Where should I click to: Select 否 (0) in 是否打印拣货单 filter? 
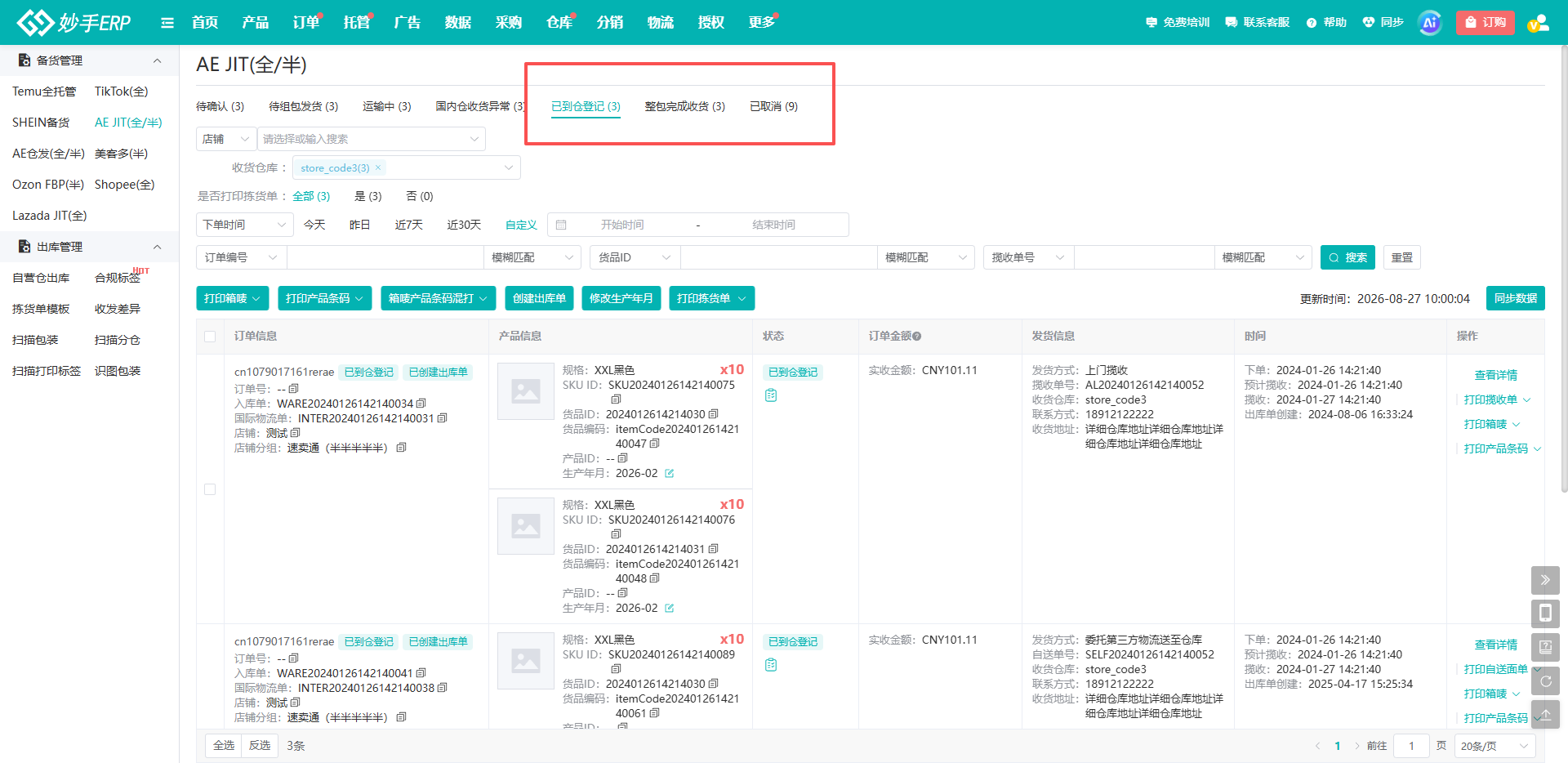pos(420,196)
